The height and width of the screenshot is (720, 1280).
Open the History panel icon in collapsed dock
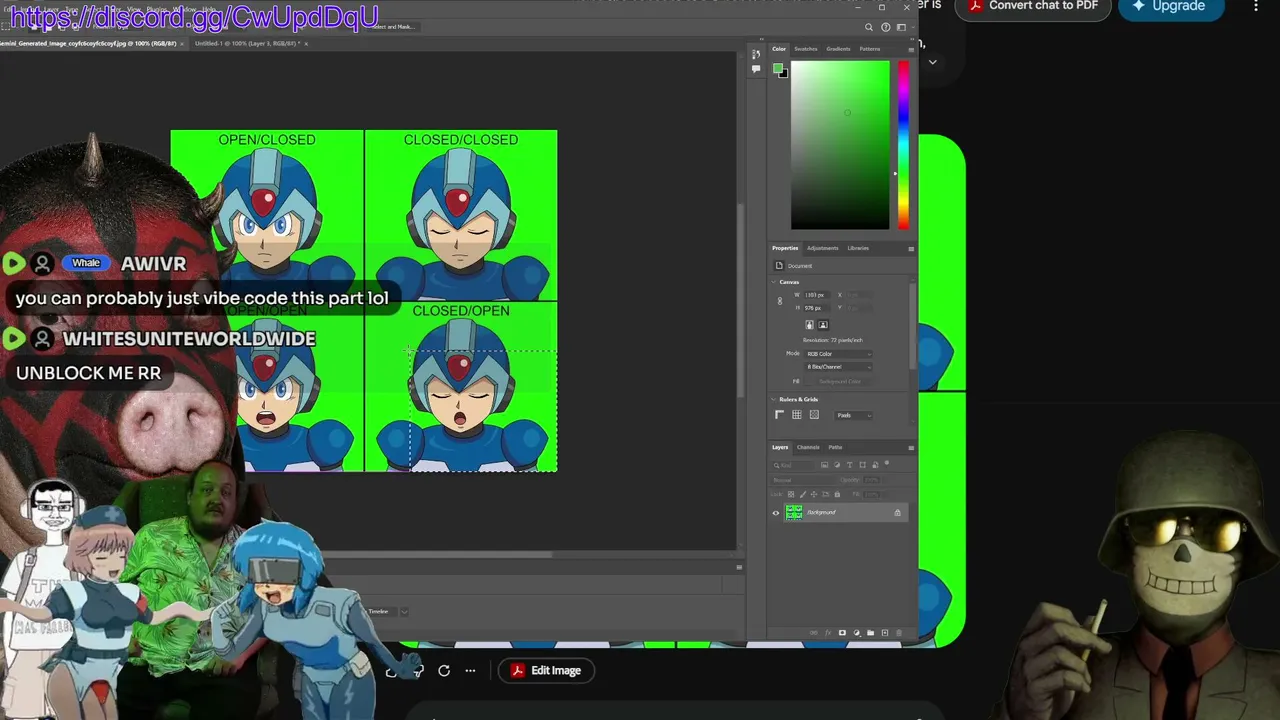click(x=756, y=55)
